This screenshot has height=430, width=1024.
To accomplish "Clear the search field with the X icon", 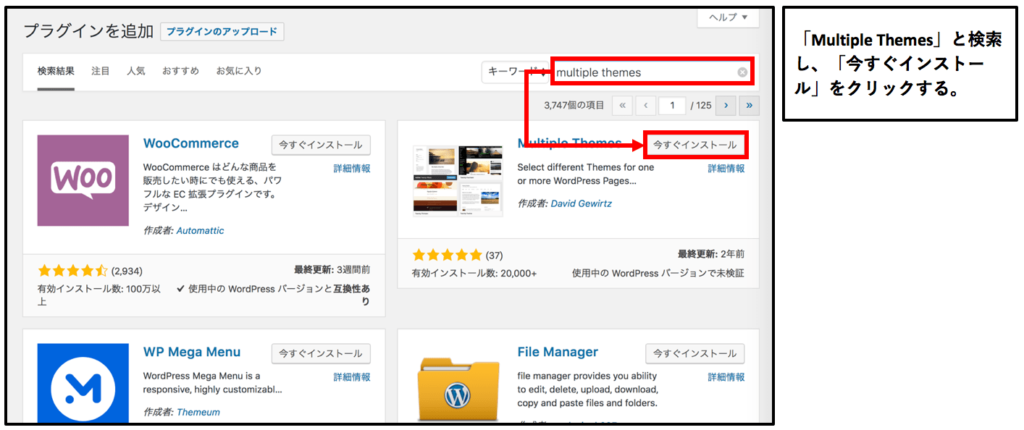I will tap(743, 73).
